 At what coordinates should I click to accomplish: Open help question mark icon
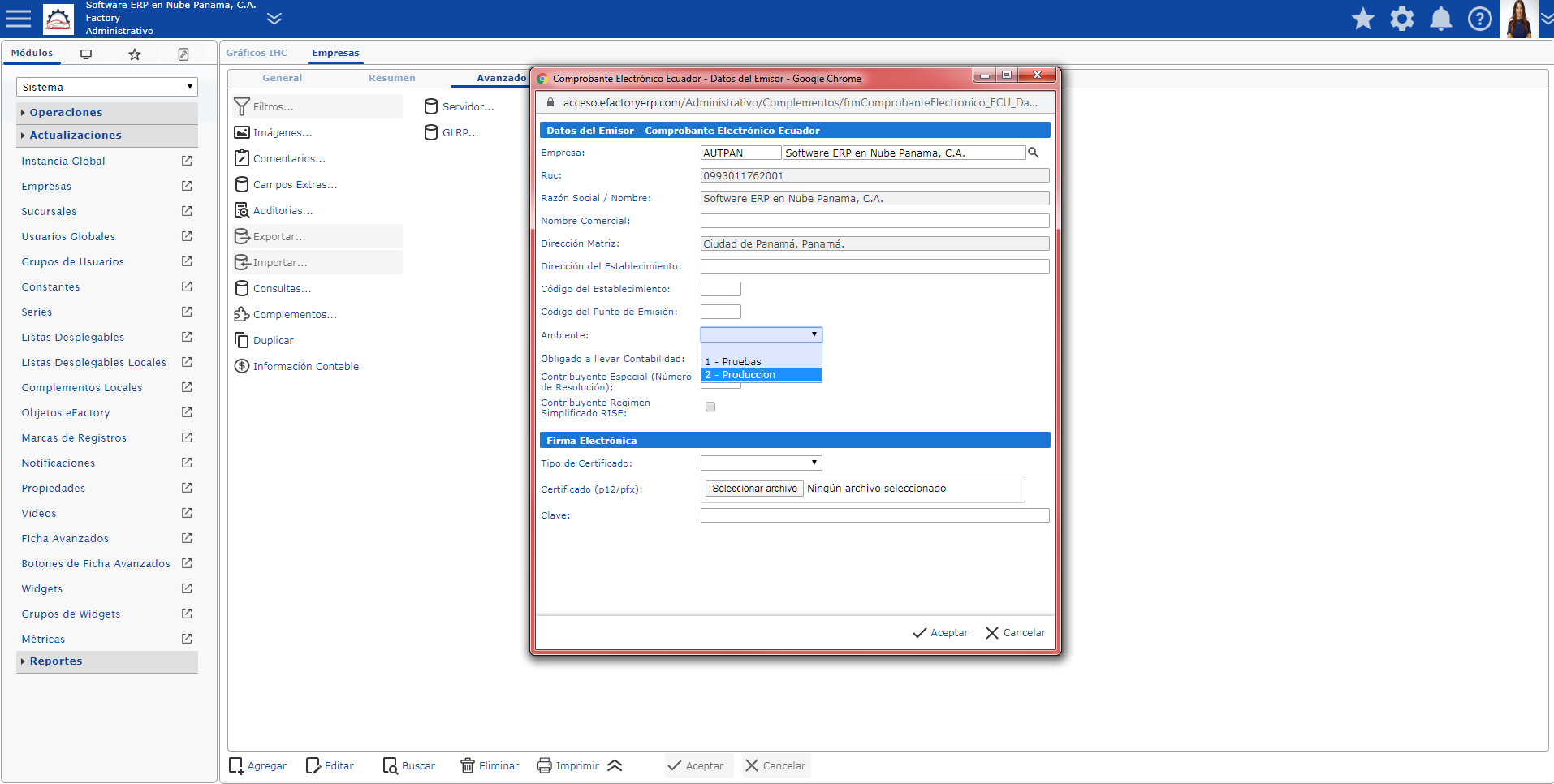[x=1480, y=19]
